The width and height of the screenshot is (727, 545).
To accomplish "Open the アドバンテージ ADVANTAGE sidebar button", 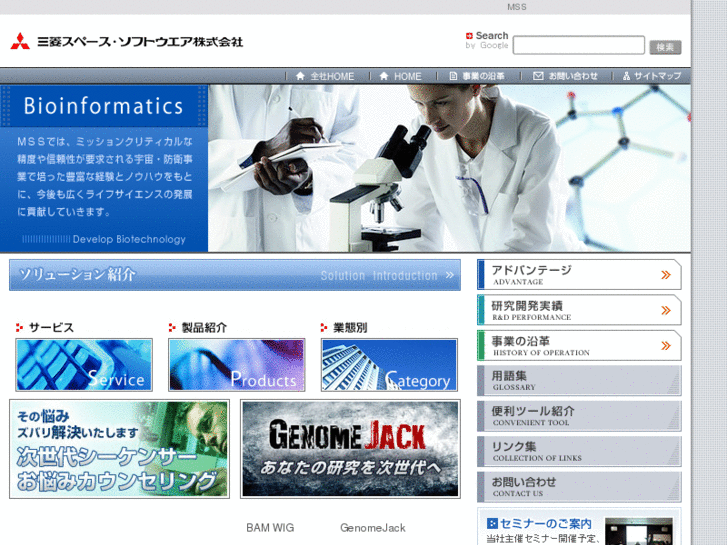I will click(x=579, y=275).
